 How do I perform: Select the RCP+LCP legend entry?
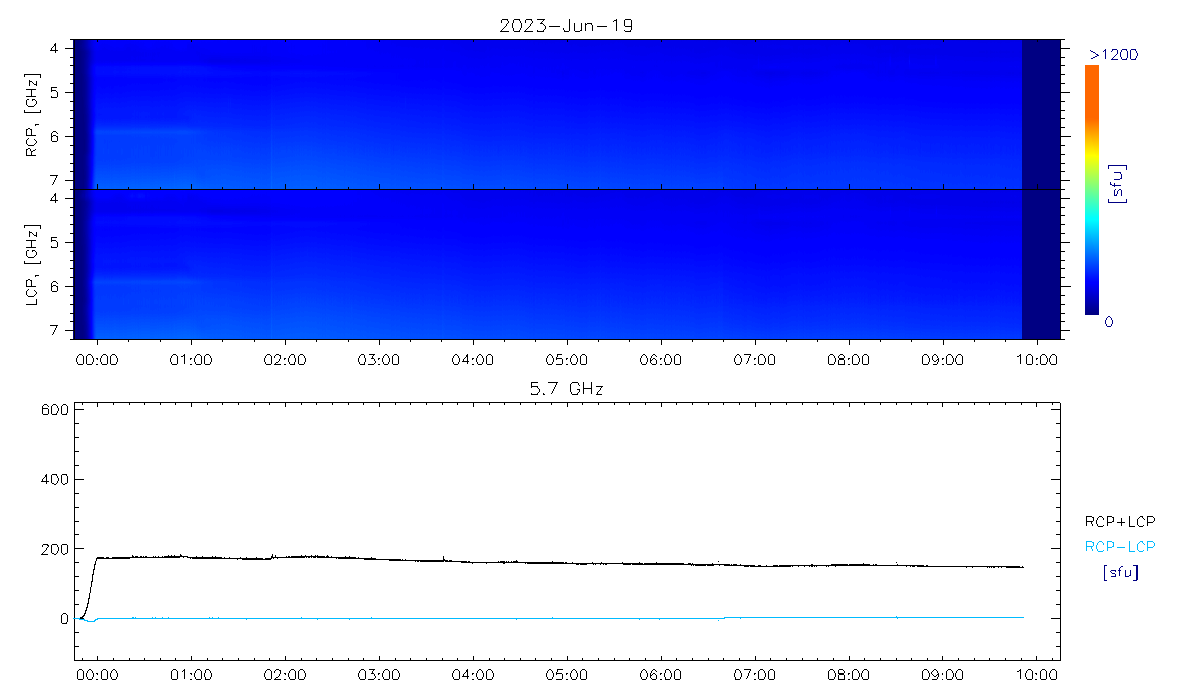coord(1119,521)
